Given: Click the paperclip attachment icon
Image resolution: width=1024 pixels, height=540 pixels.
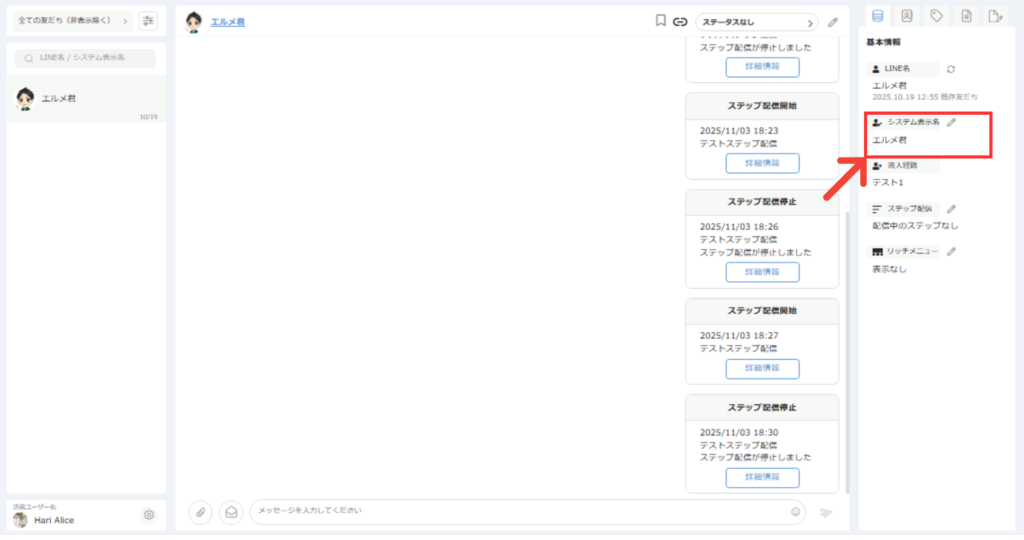Looking at the screenshot, I should pos(201,512).
